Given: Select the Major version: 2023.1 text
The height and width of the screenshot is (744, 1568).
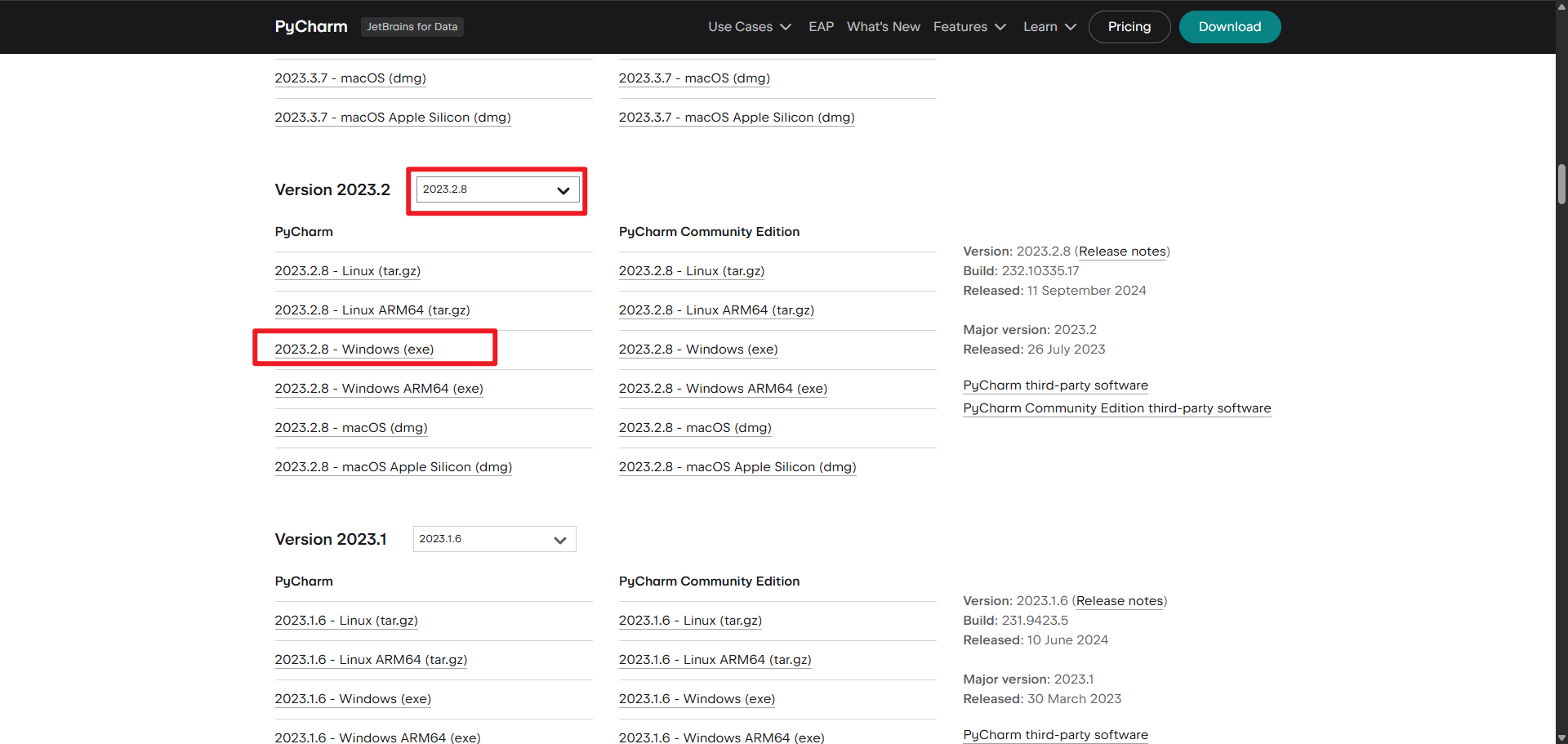Looking at the screenshot, I should click(x=1028, y=679).
